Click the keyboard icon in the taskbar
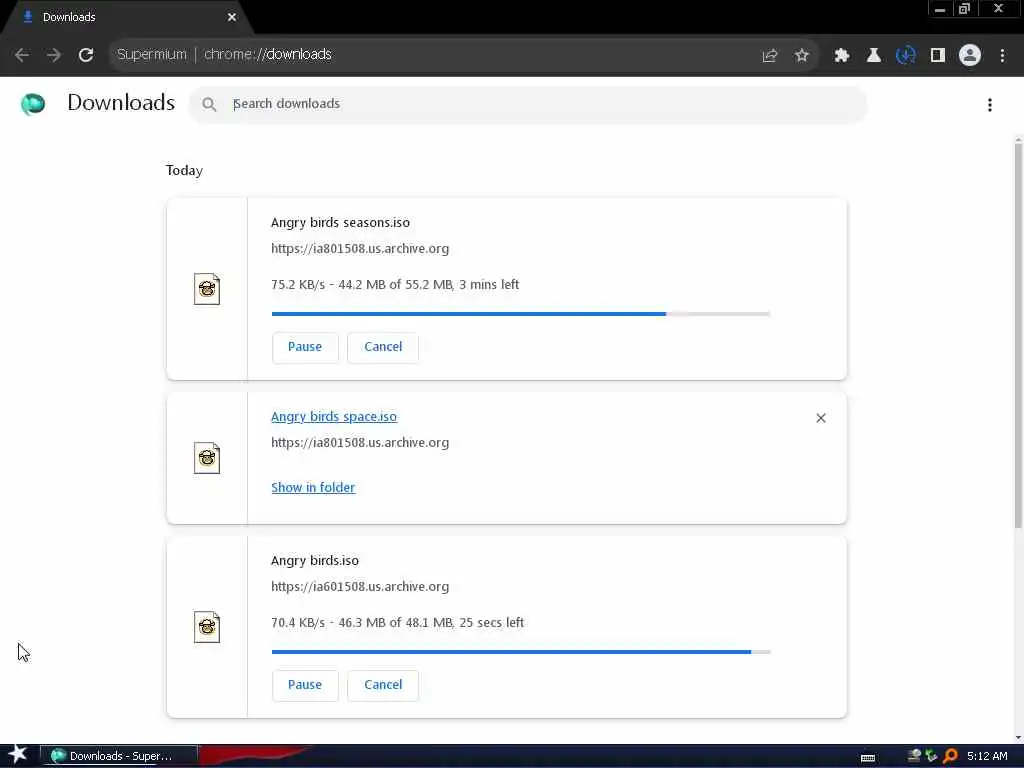 868,758
